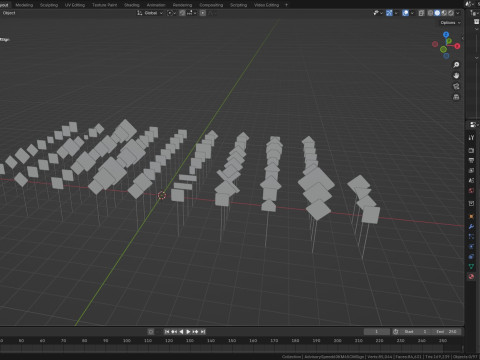
Task: Switch to the Sculpting workspace tab
Action: (x=49, y=5)
